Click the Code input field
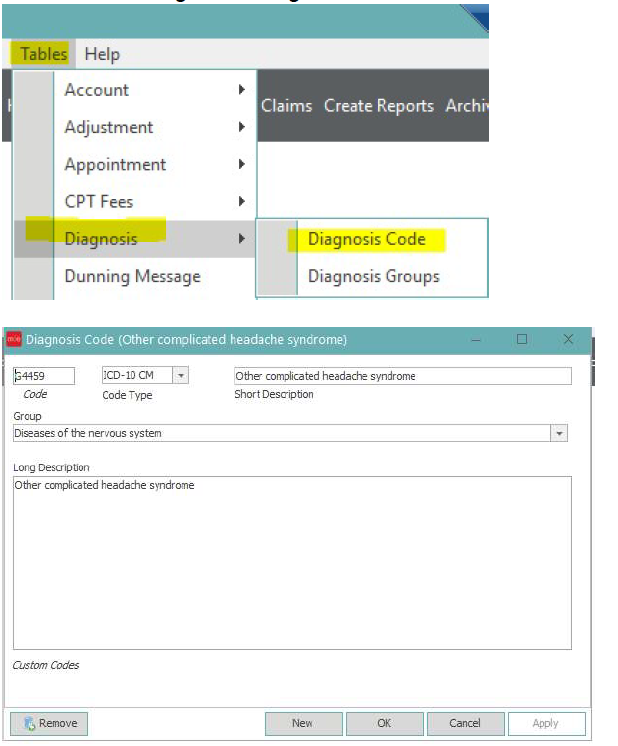This screenshot has width=618, height=746. (44, 376)
